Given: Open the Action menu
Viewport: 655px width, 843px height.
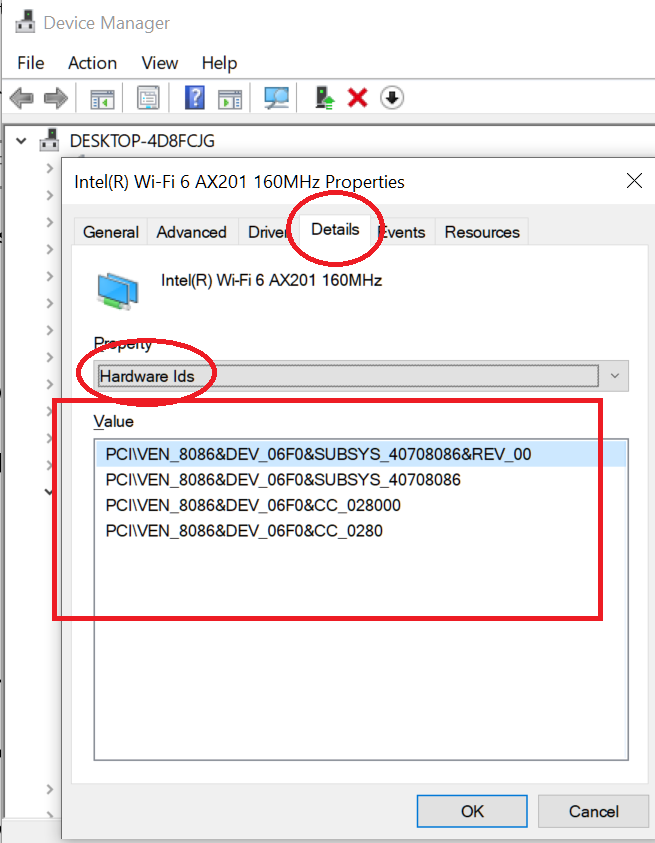Looking at the screenshot, I should click(92, 63).
